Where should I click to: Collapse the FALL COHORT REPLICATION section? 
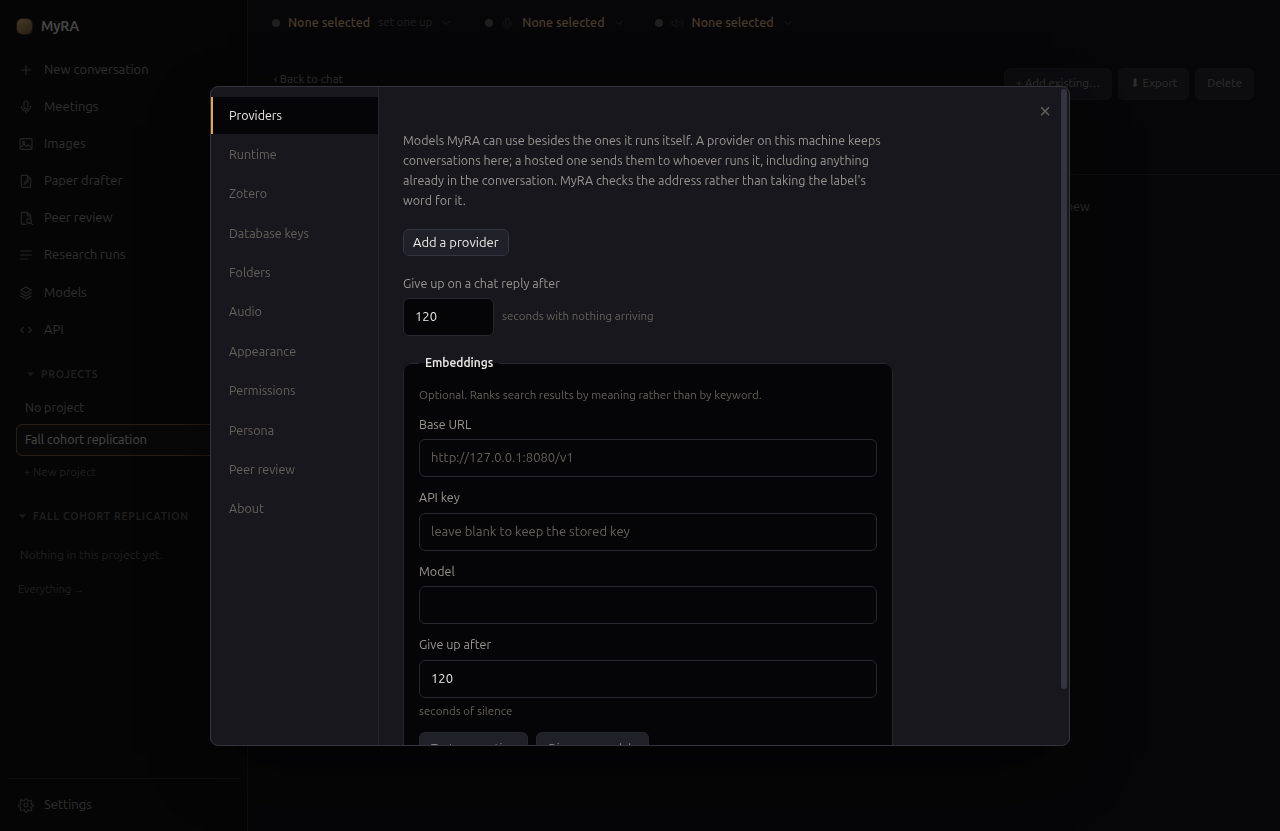coord(104,516)
